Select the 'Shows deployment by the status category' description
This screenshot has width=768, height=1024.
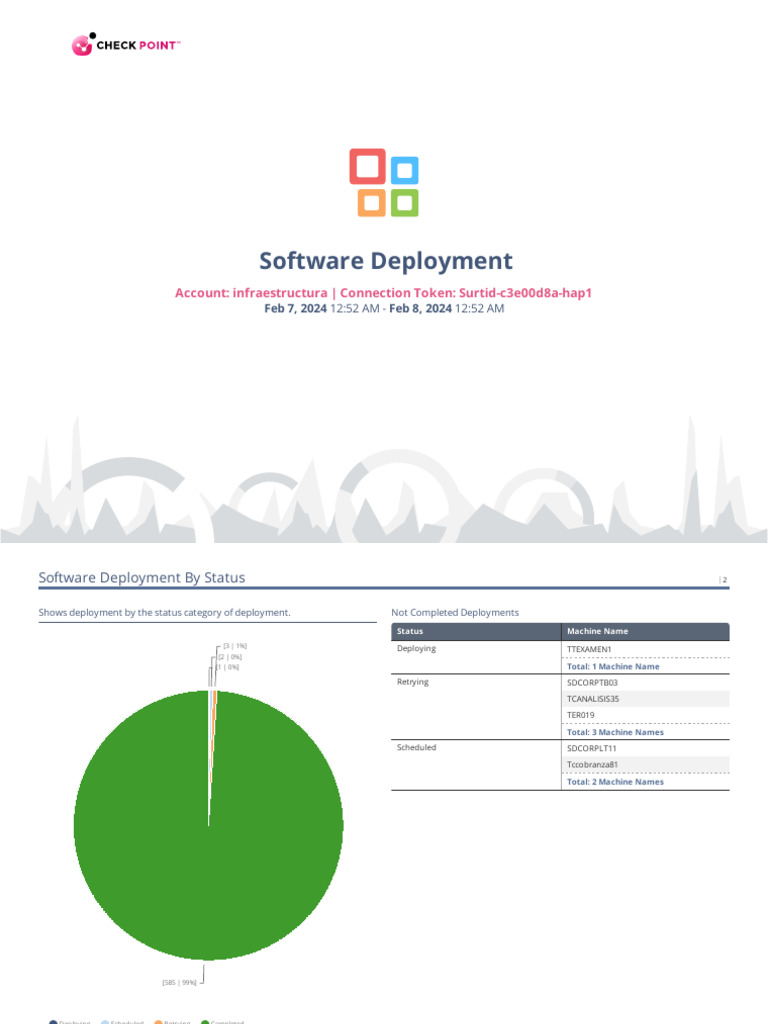pos(165,613)
